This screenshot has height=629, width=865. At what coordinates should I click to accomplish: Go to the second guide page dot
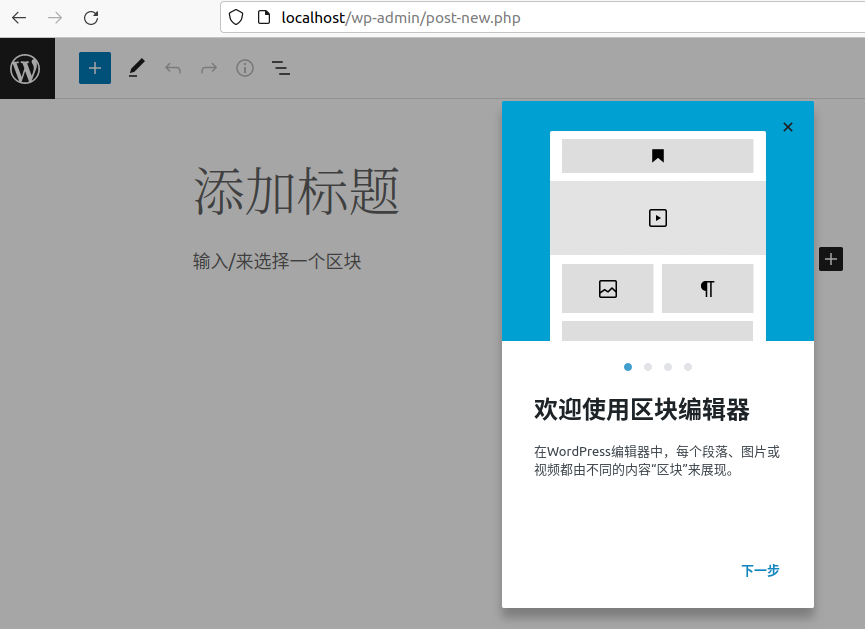pyautogui.click(x=648, y=367)
